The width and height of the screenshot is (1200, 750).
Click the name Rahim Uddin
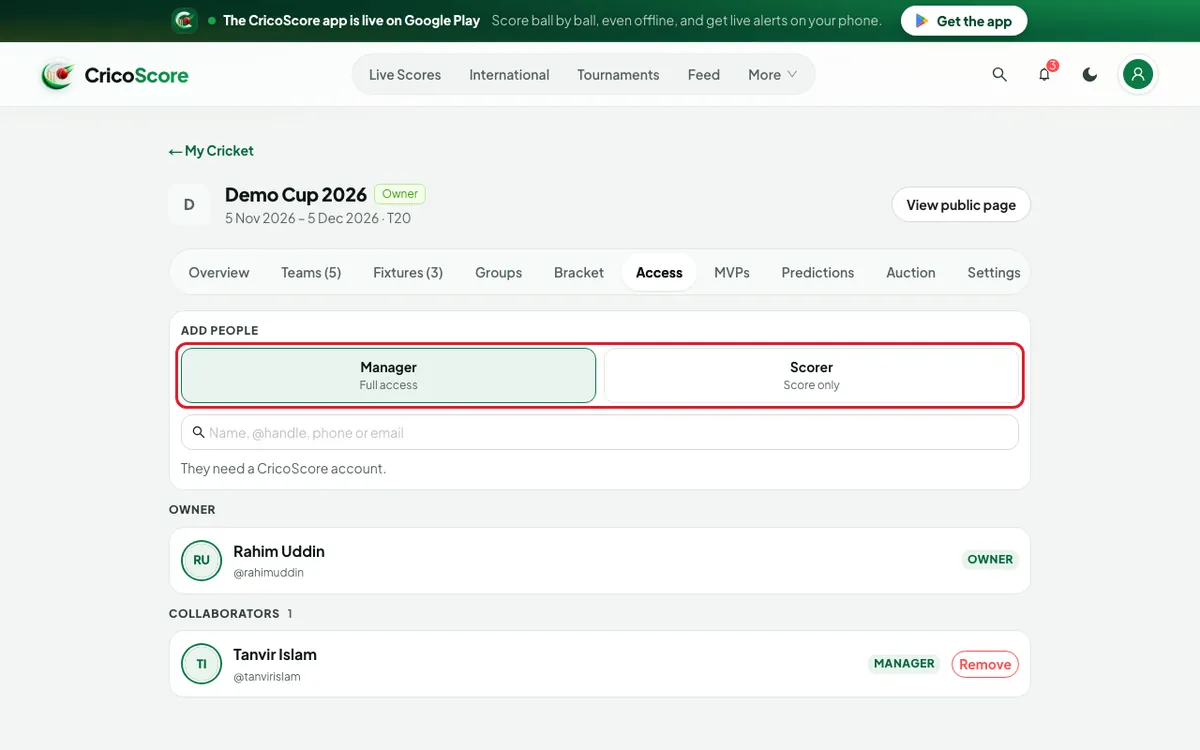click(x=279, y=552)
